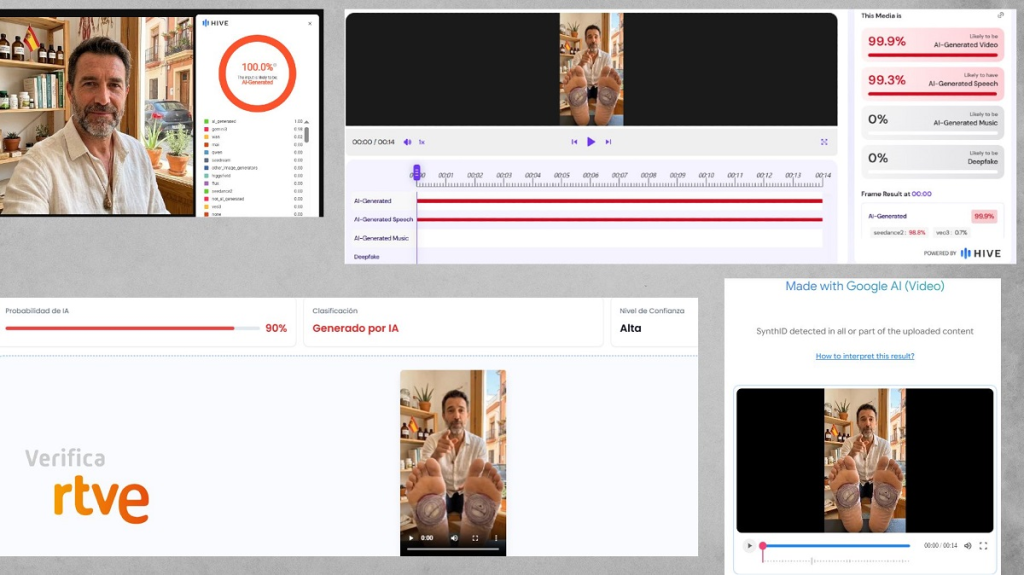This screenshot has height=575, width=1024.
Task: Open the 0% AI-Generated Music result card
Action: click(933, 122)
